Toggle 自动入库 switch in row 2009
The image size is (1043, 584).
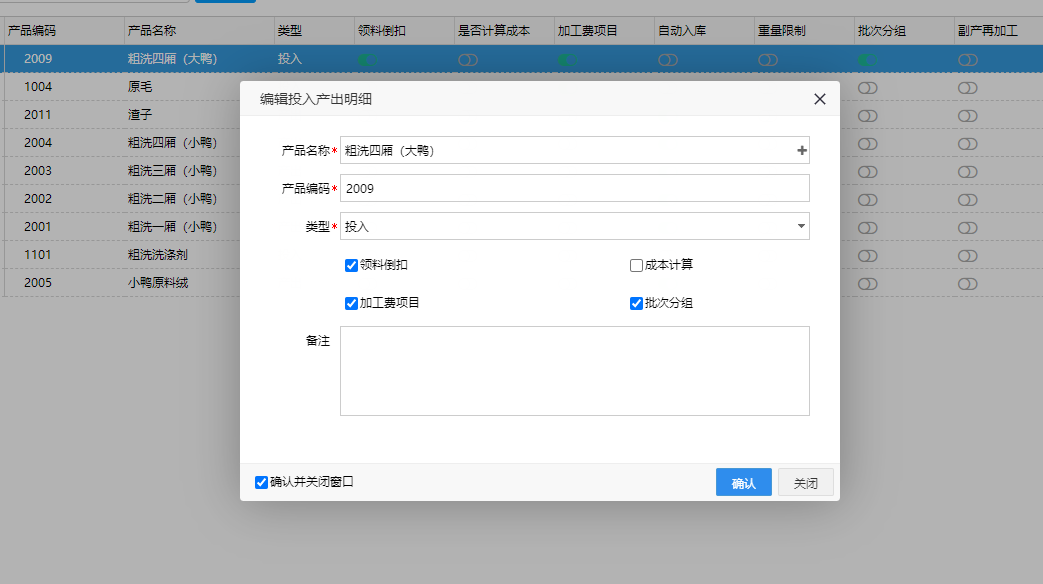click(x=668, y=60)
